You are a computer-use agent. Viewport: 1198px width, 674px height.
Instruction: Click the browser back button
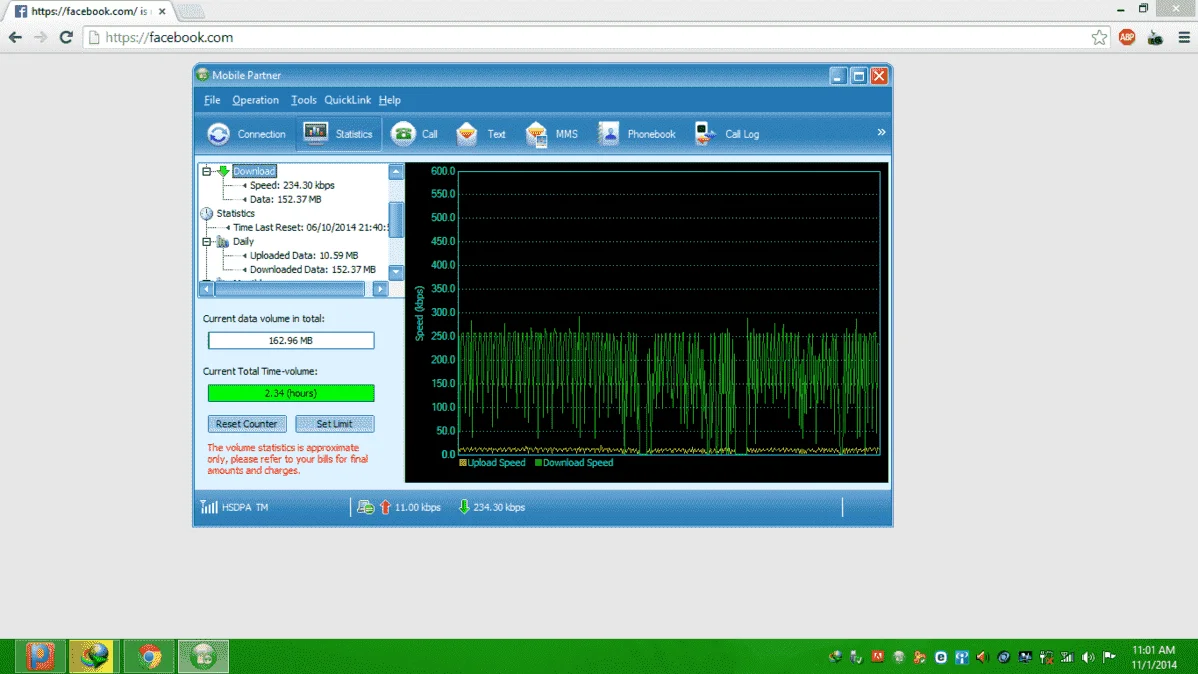click(x=15, y=37)
